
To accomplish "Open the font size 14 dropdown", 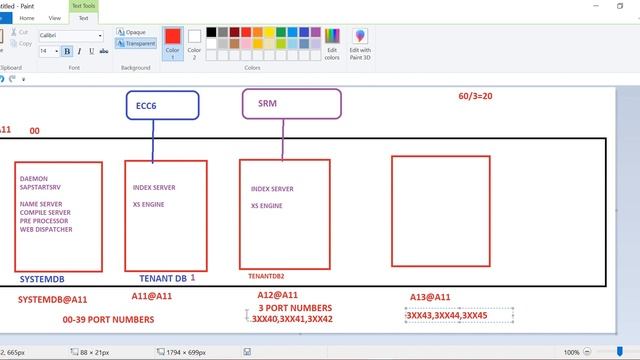I will [x=56, y=51].
